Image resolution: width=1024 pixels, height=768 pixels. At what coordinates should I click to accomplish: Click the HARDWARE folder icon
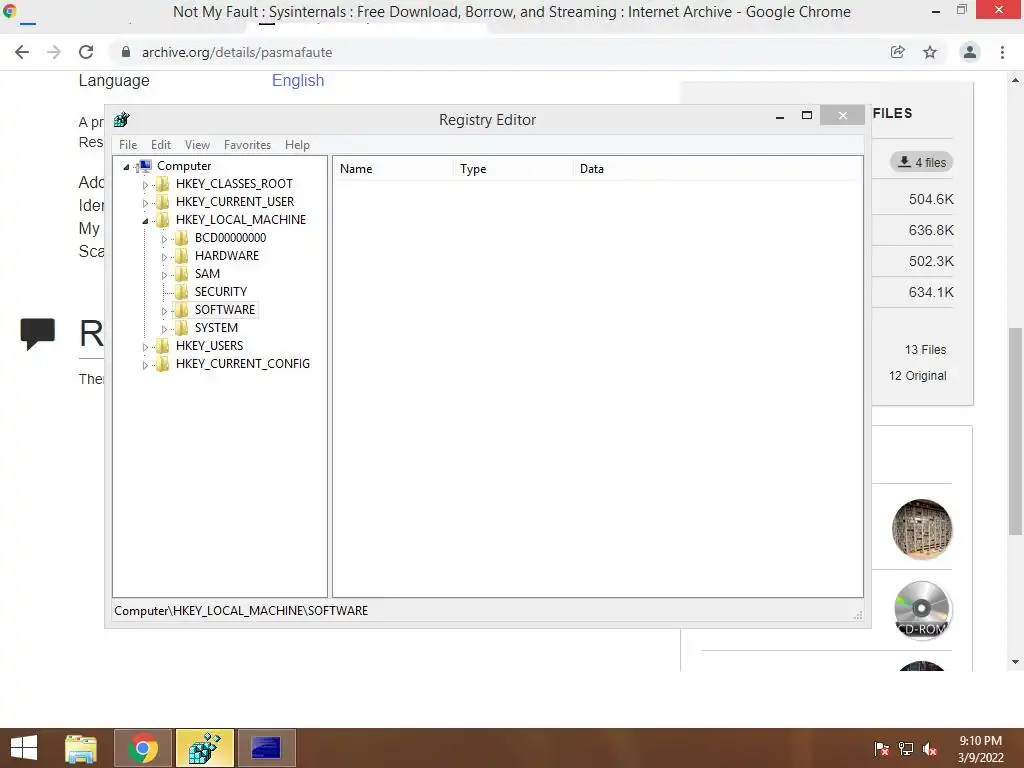182,255
